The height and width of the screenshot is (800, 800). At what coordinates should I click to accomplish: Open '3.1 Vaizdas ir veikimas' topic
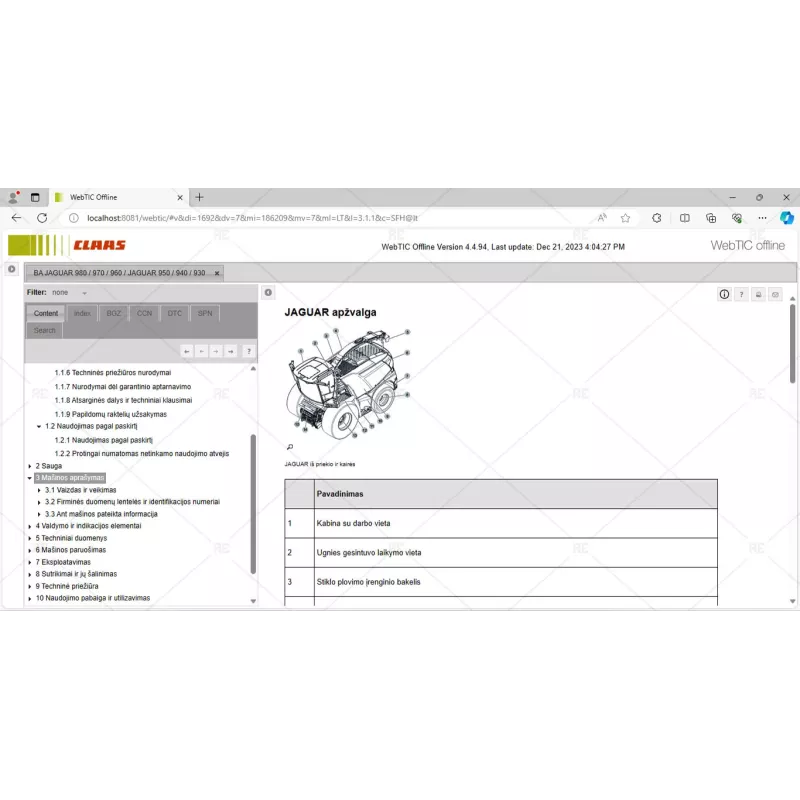click(79, 490)
